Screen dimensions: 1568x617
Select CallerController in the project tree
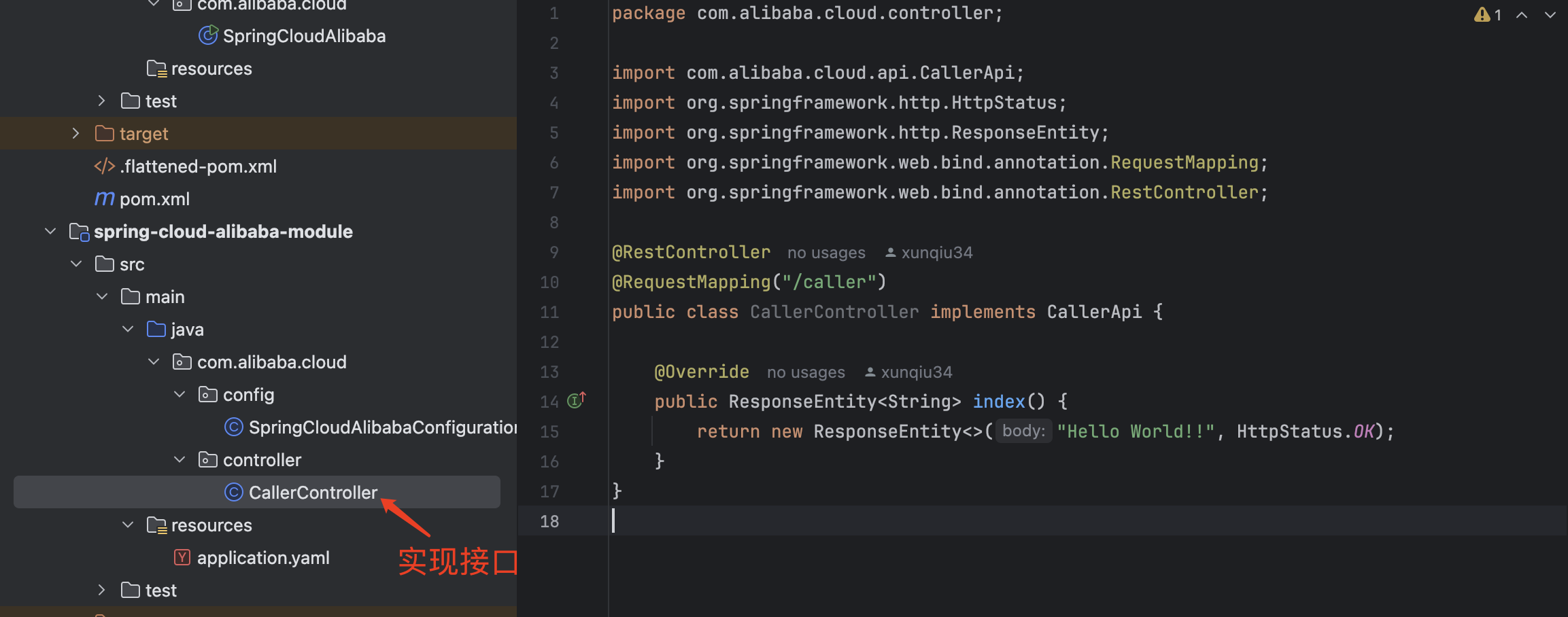[313, 492]
